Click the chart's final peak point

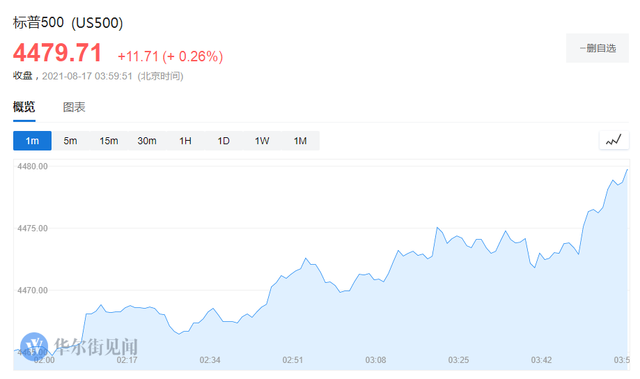point(627,170)
